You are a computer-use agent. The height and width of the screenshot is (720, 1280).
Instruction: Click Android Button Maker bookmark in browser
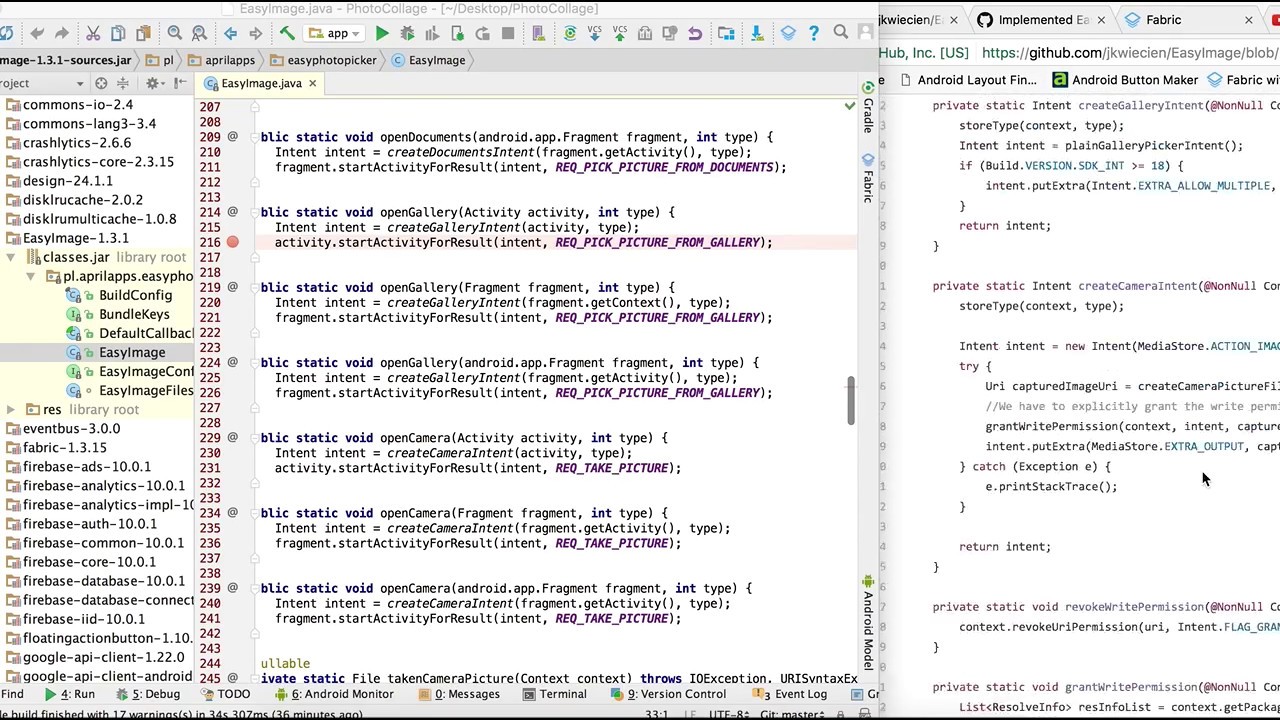[1124, 80]
